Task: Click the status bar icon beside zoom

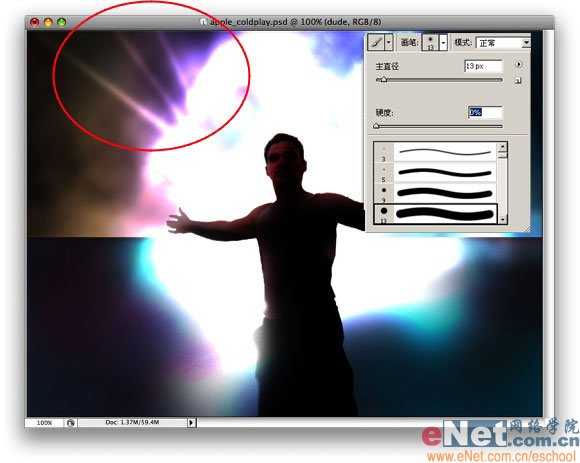Action: pyautogui.click(x=71, y=423)
